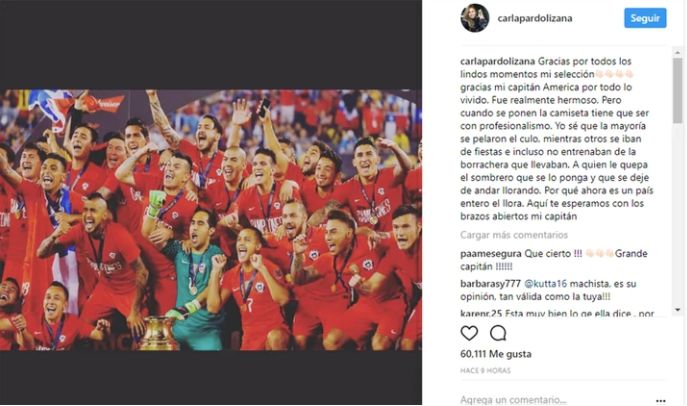This screenshot has height=406, width=687.
Task: Open carlapardolizana profile avatar picture
Action: [x=475, y=18]
